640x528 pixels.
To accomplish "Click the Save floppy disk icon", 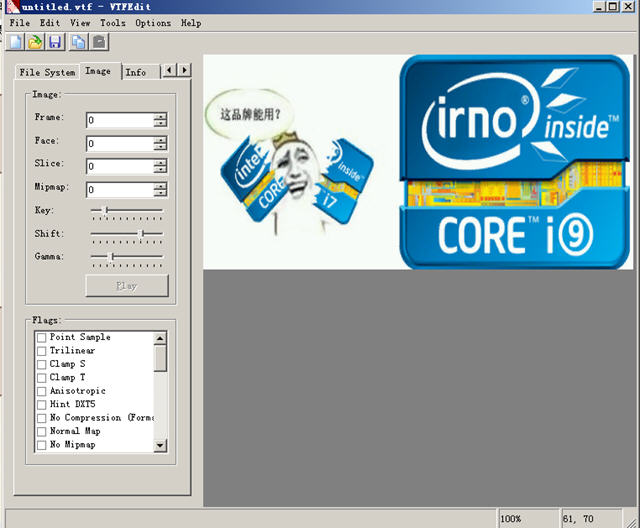I will (x=55, y=42).
